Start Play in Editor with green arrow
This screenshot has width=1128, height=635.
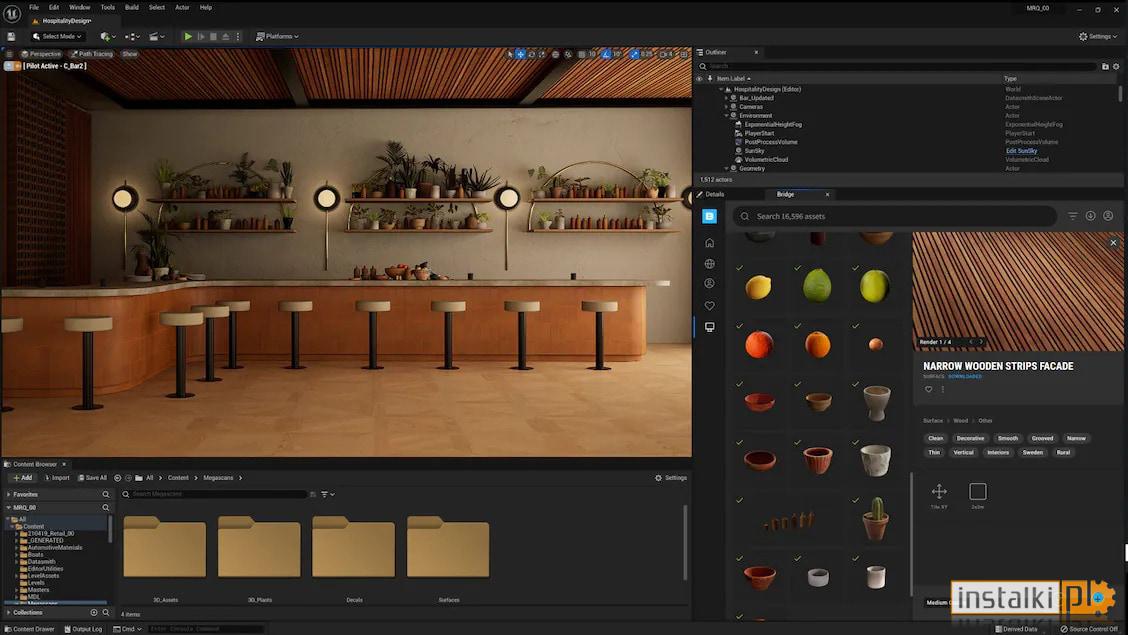[188, 36]
